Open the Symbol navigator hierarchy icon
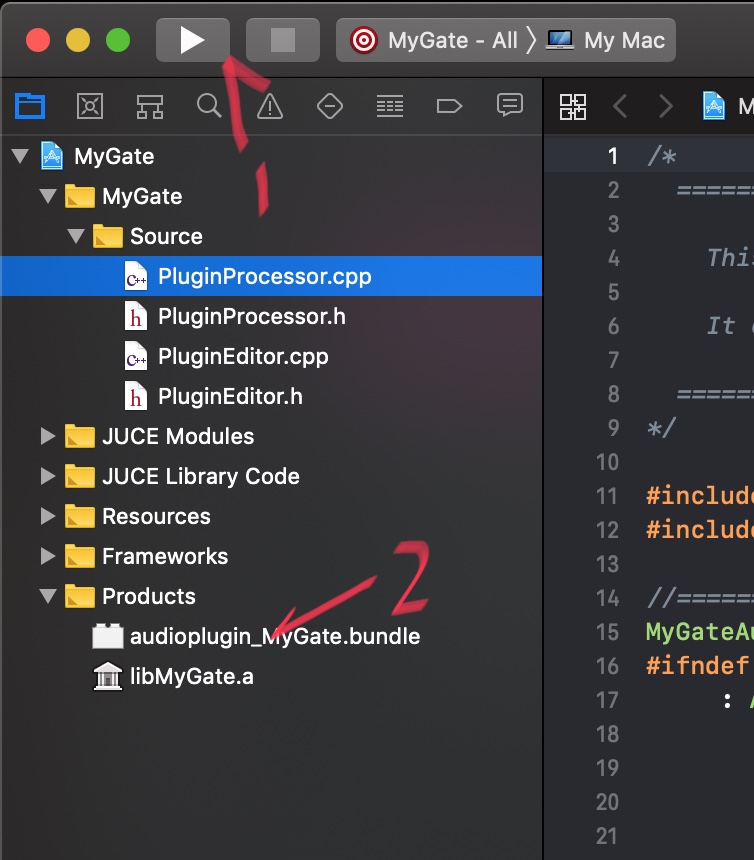The width and height of the screenshot is (754, 860). (150, 105)
